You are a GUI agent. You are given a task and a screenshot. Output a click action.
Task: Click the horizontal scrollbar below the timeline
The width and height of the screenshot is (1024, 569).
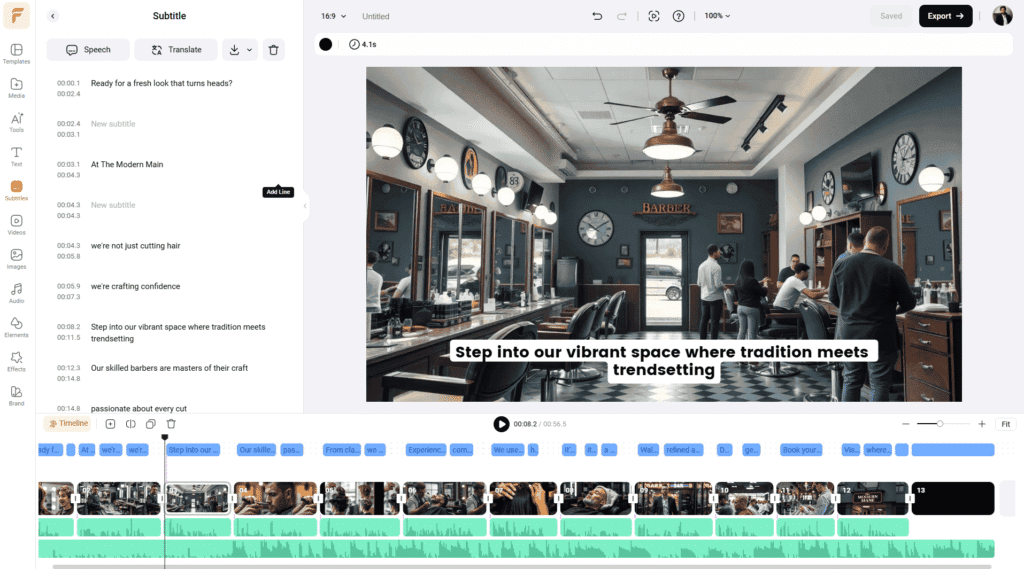click(522, 566)
